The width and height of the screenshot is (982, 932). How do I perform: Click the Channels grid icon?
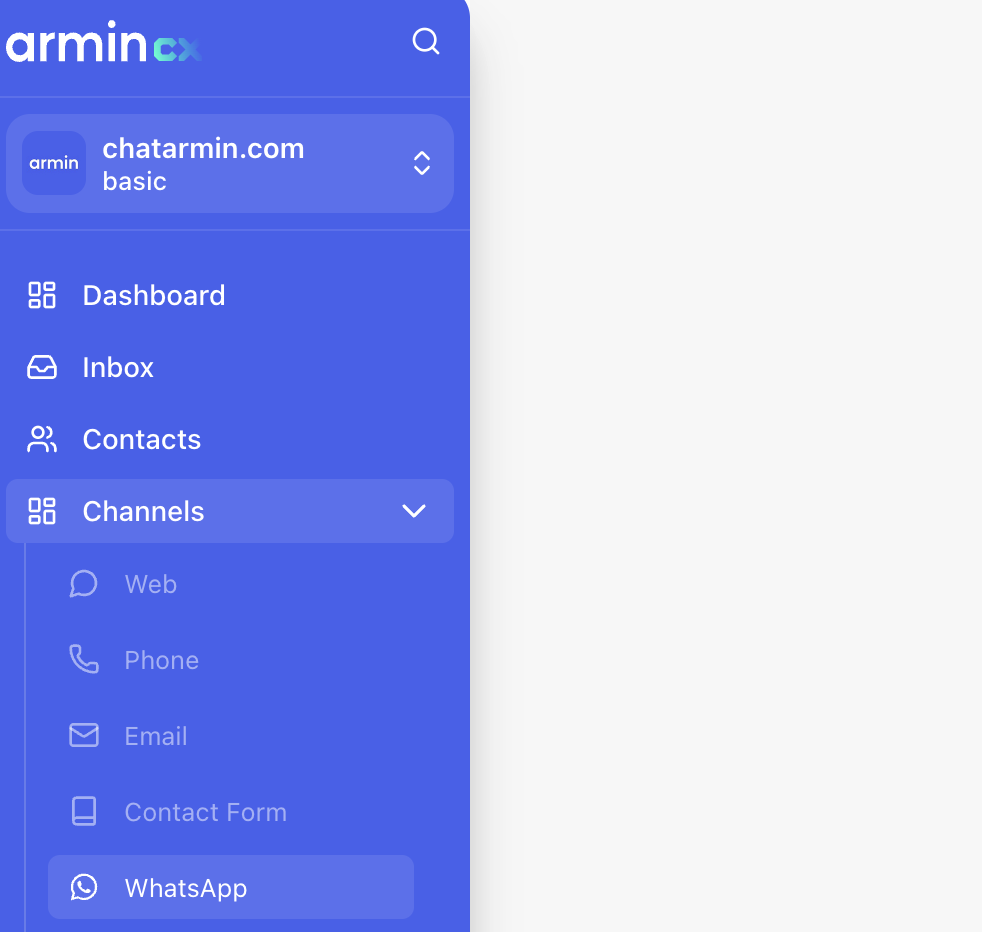42,511
